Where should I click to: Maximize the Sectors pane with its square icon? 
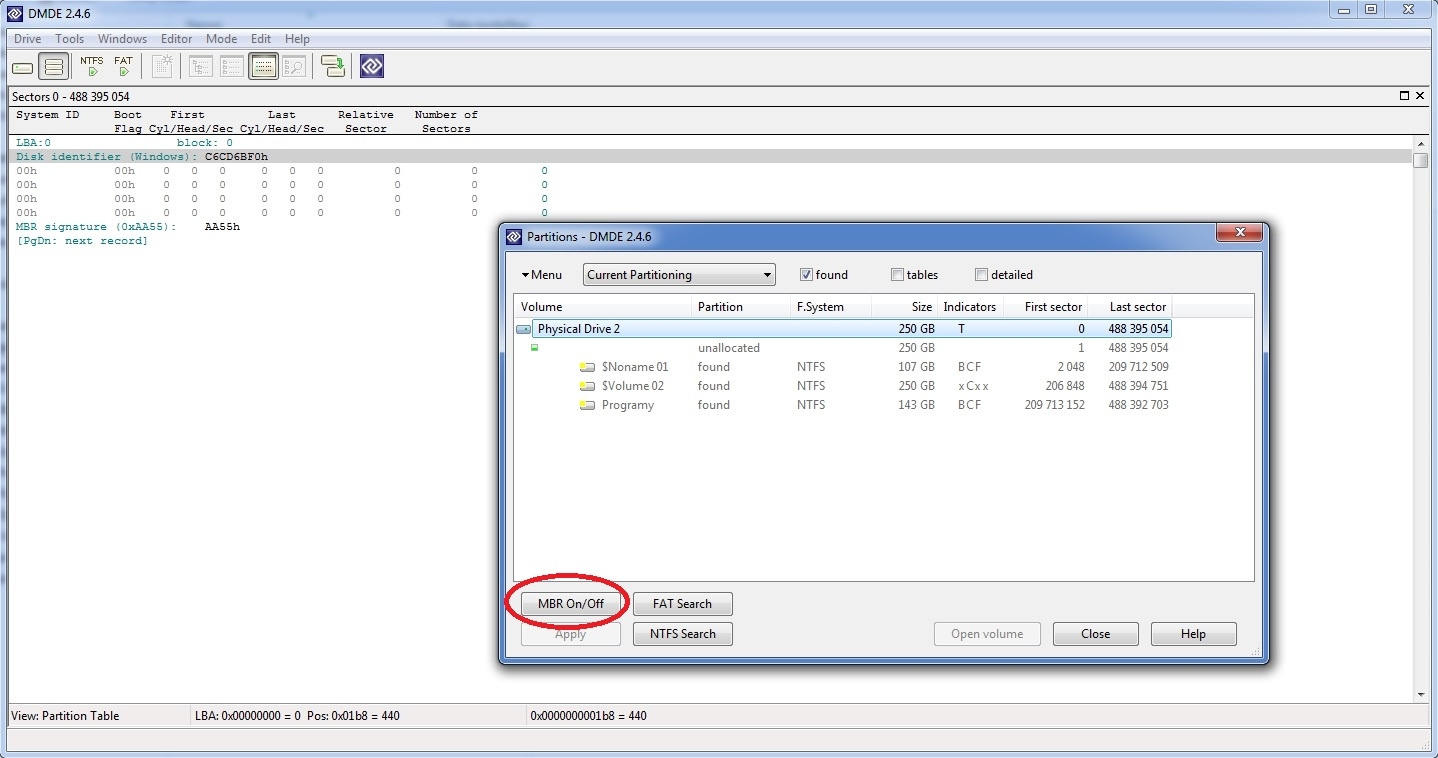[x=1404, y=96]
